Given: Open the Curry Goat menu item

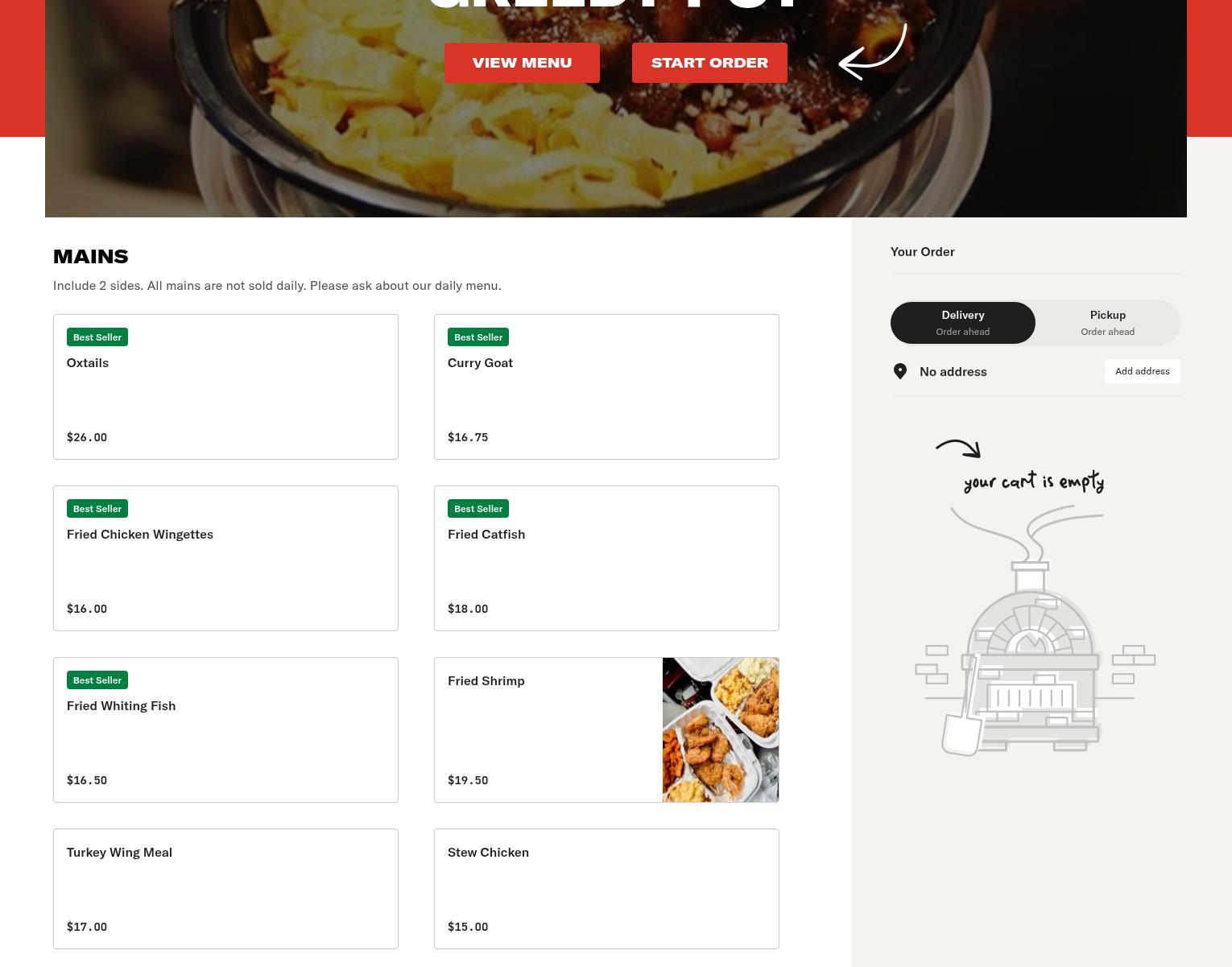Looking at the screenshot, I should coord(606,387).
